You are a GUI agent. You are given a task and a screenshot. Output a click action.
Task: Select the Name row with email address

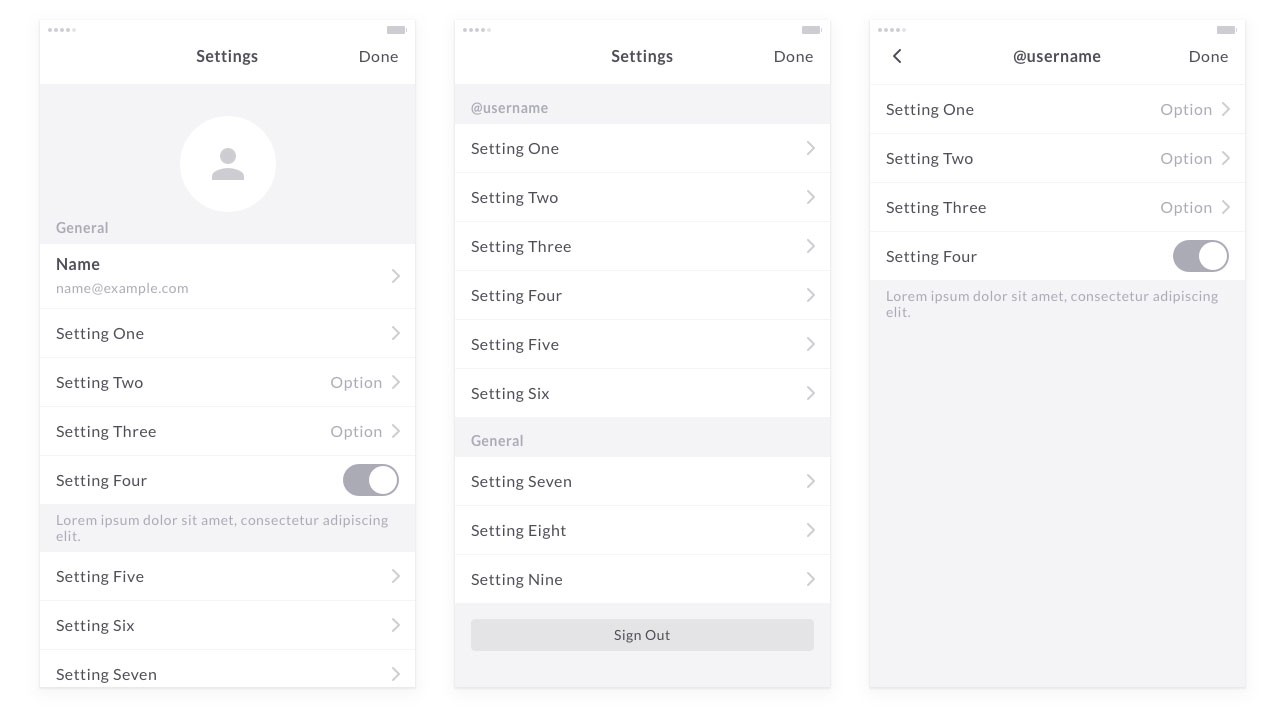227,275
